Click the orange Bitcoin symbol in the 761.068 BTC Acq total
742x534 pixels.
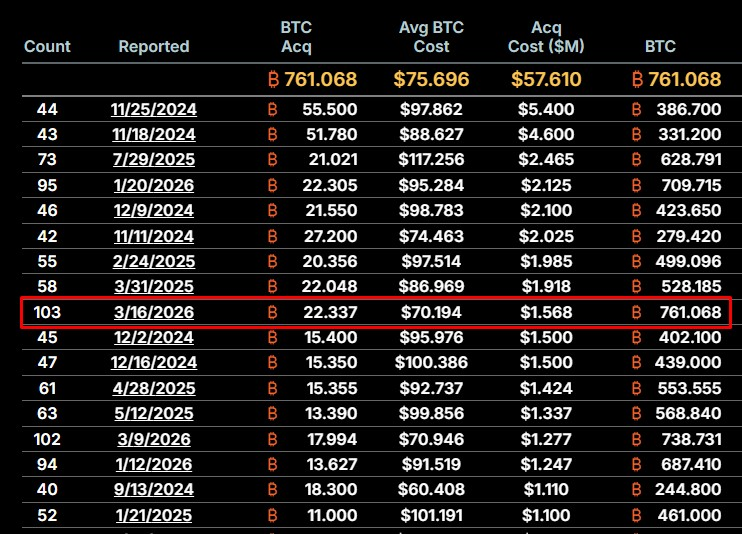(x=275, y=79)
